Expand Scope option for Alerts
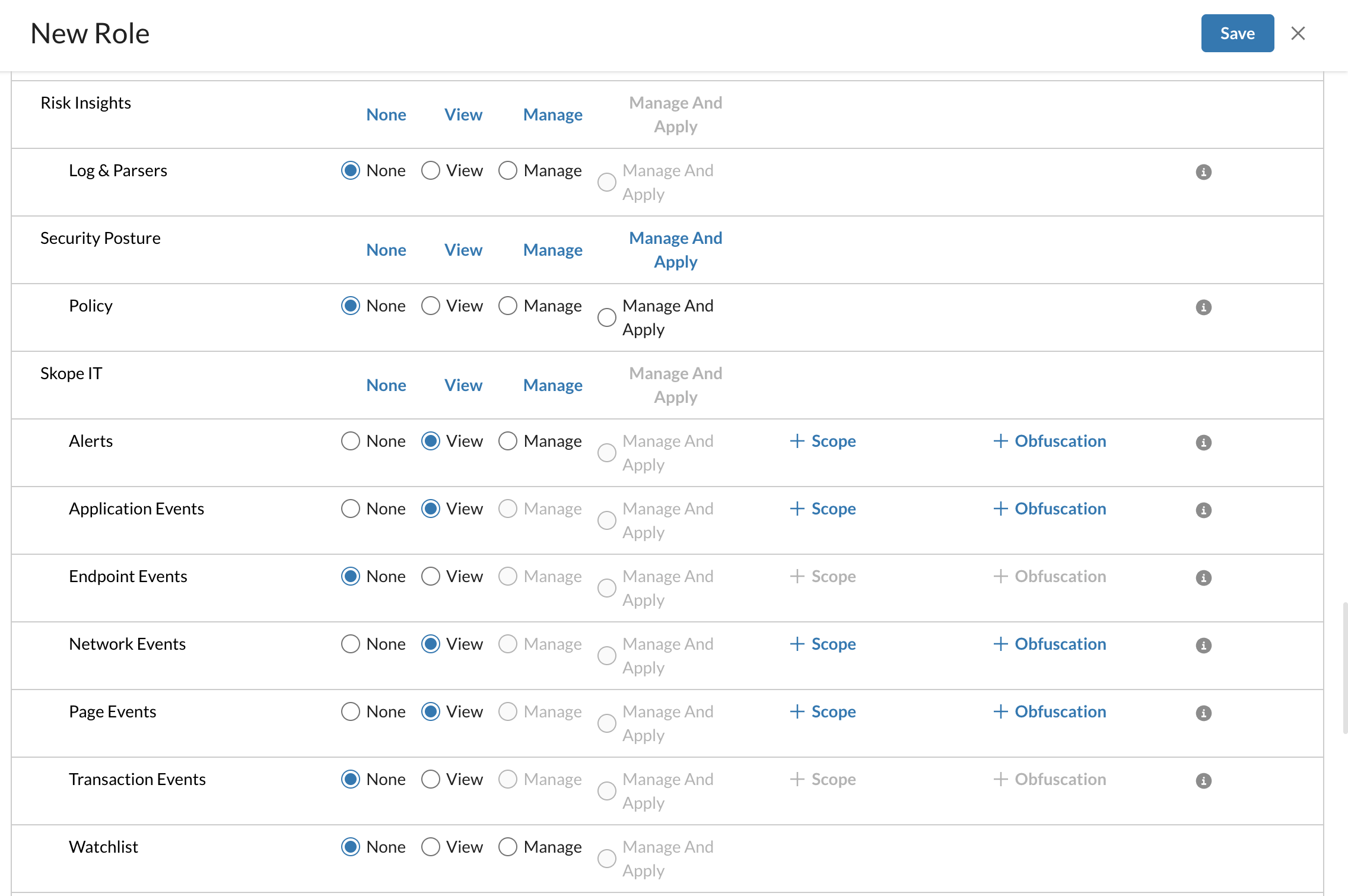 pyautogui.click(x=823, y=441)
